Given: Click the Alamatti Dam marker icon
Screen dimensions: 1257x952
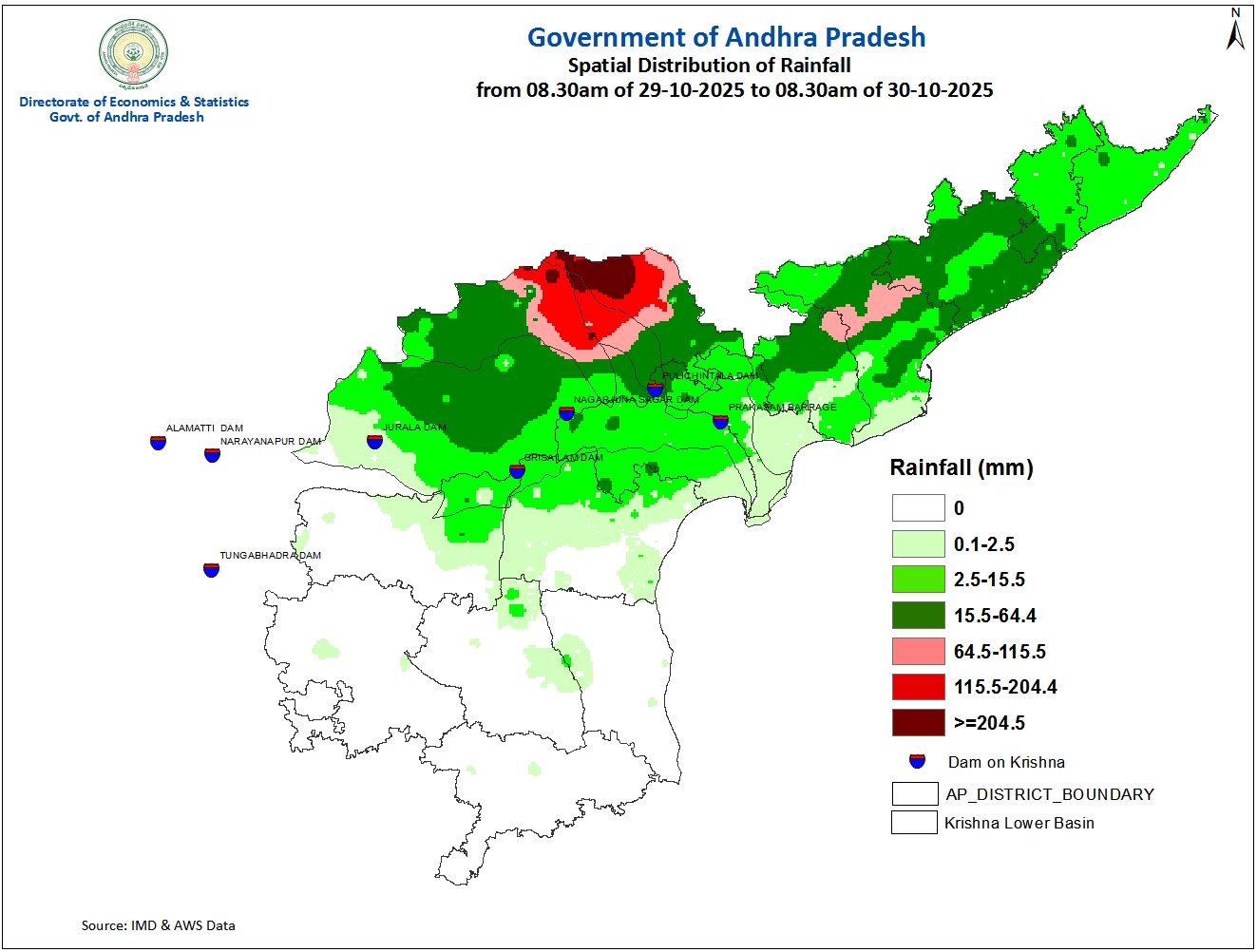Looking at the screenshot, I should pyautogui.click(x=158, y=442).
